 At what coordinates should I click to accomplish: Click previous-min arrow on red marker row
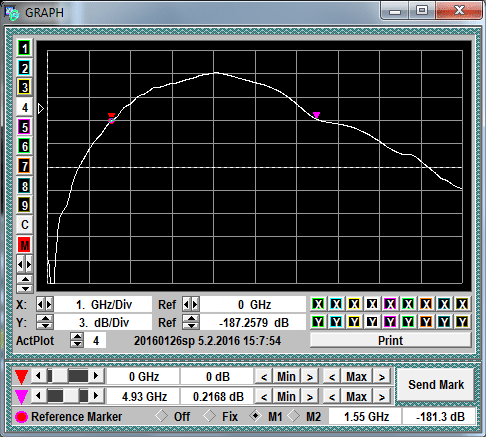point(264,377)
